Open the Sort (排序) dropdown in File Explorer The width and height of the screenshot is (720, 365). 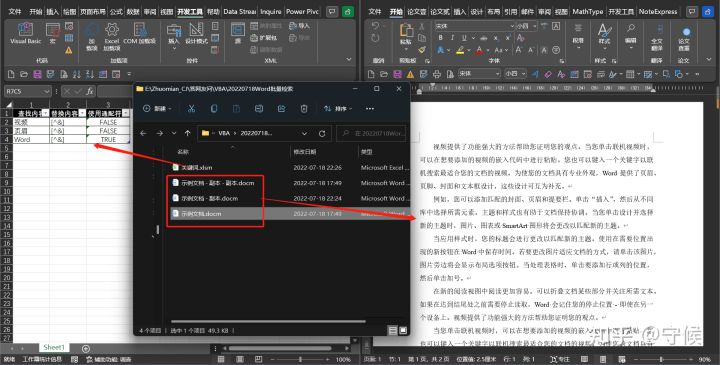point(338,109)
